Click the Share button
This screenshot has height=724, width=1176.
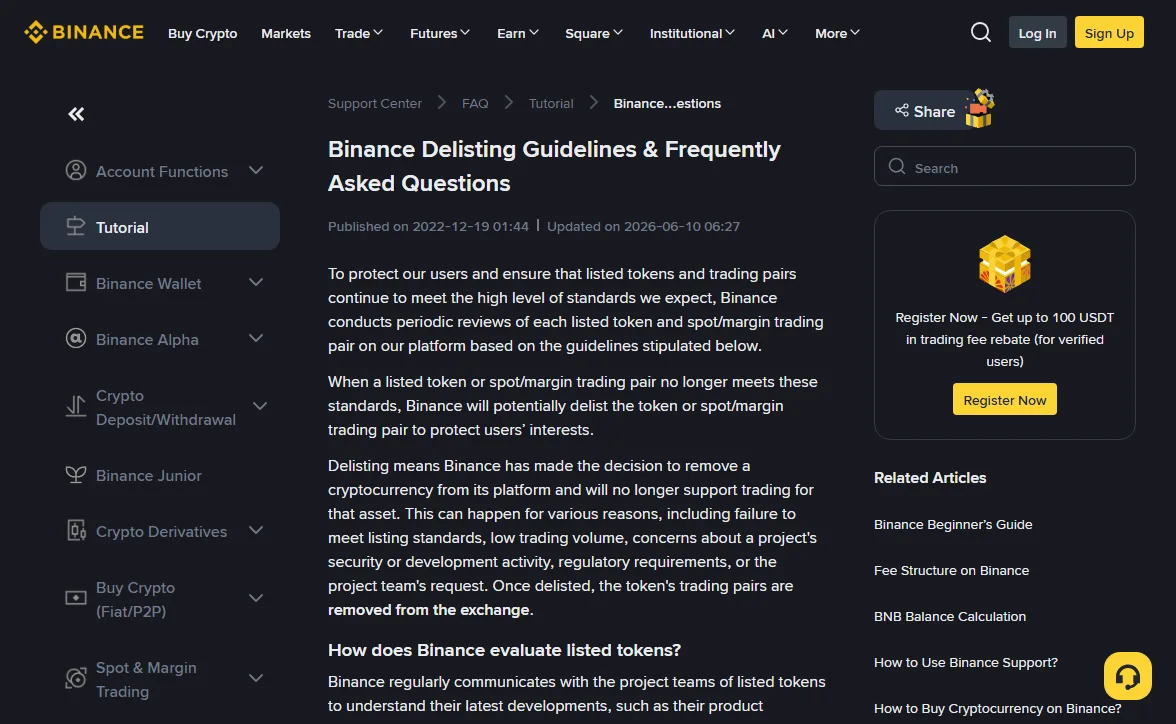pyautogui.click(x=926, y=110)
